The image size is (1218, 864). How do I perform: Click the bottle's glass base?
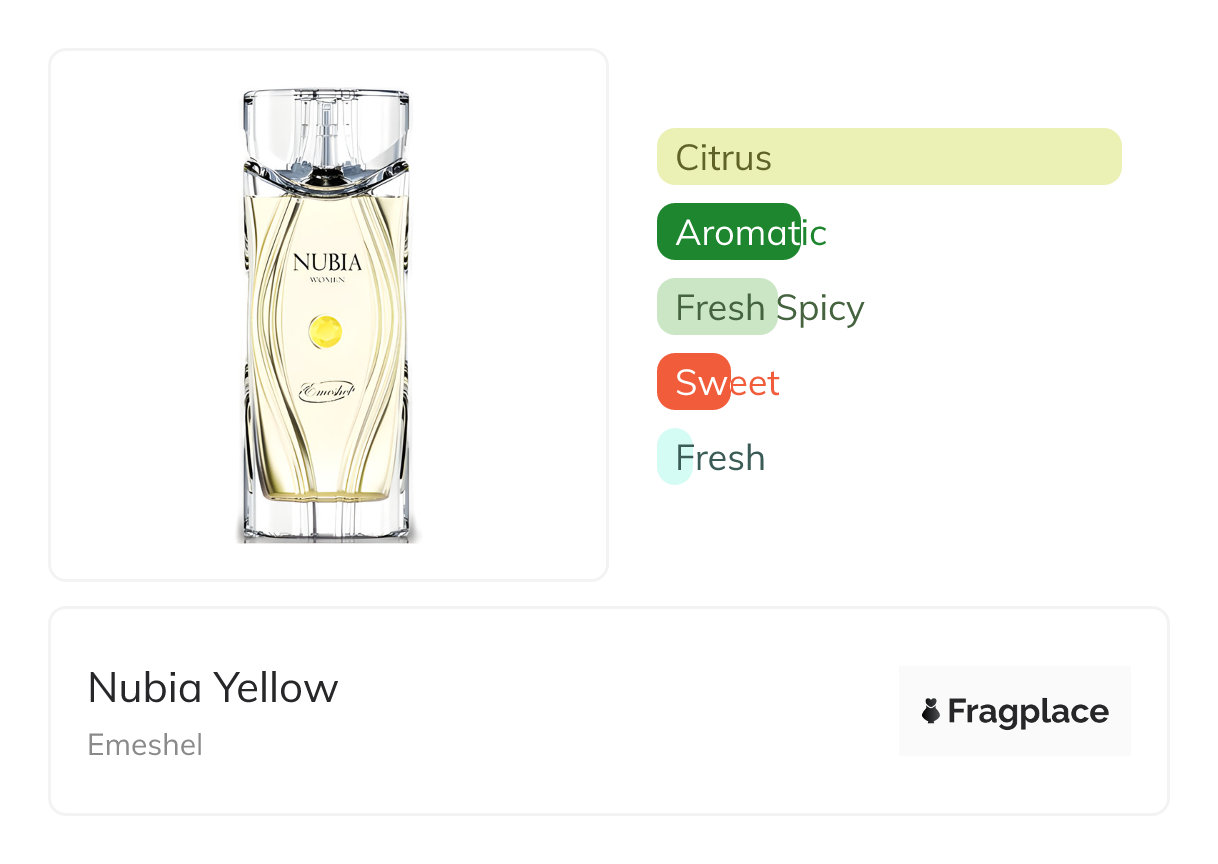(327, 520)
